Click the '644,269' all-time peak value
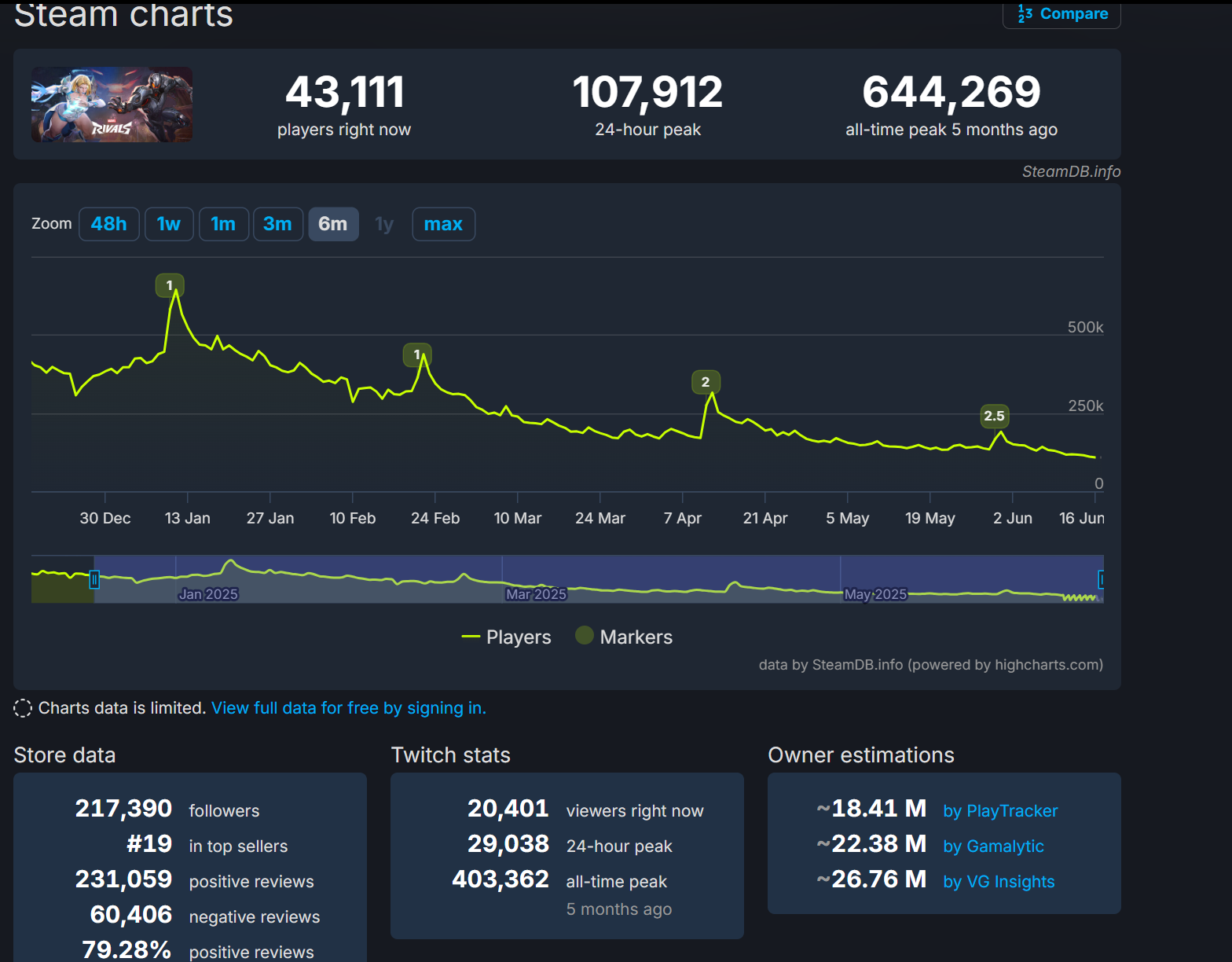Viewport: 1232px width, 962px height. [x=951, y=92]
